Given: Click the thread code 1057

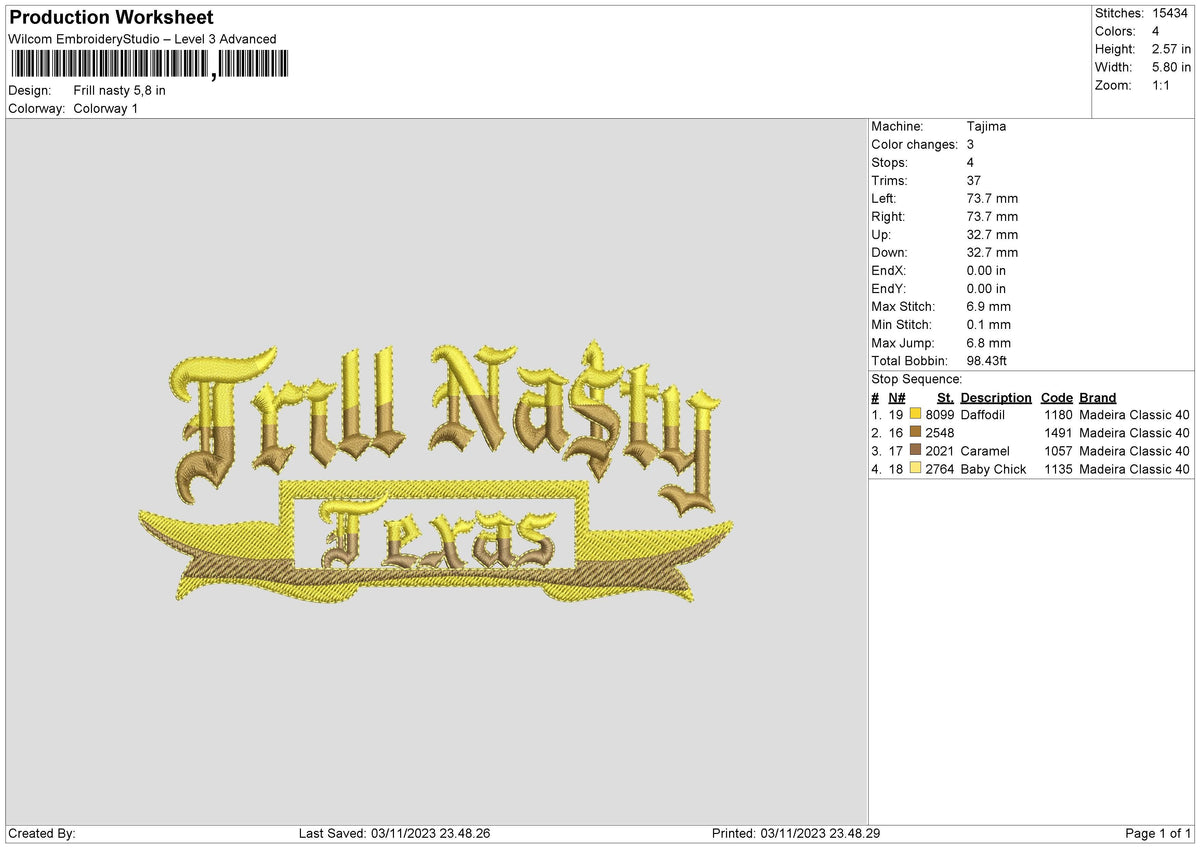Looking at the screenshot, I should 1058,451.
